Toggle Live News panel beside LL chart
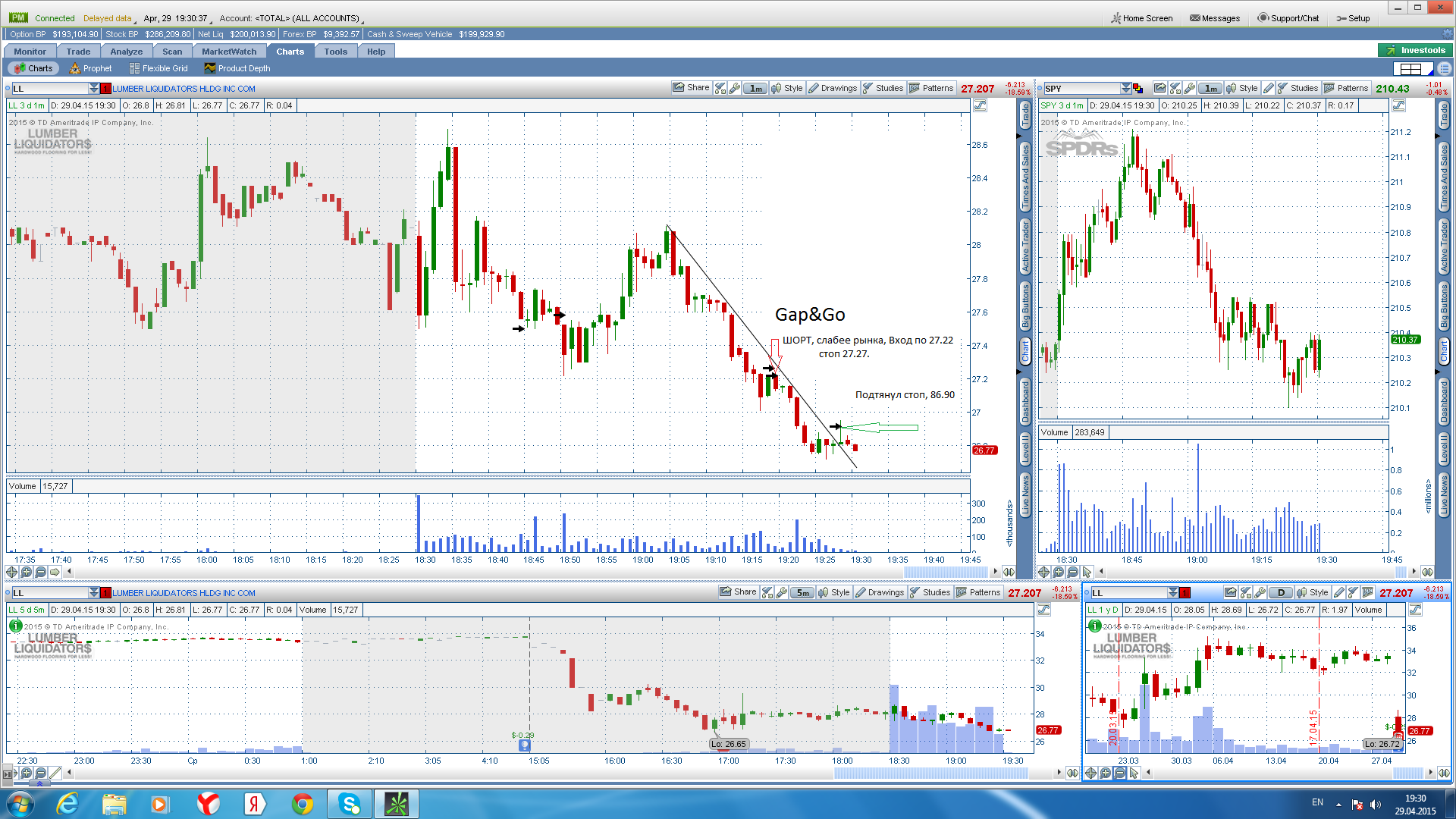The height and width of the screenshot is (819, 1456). tap(1025, 494)
